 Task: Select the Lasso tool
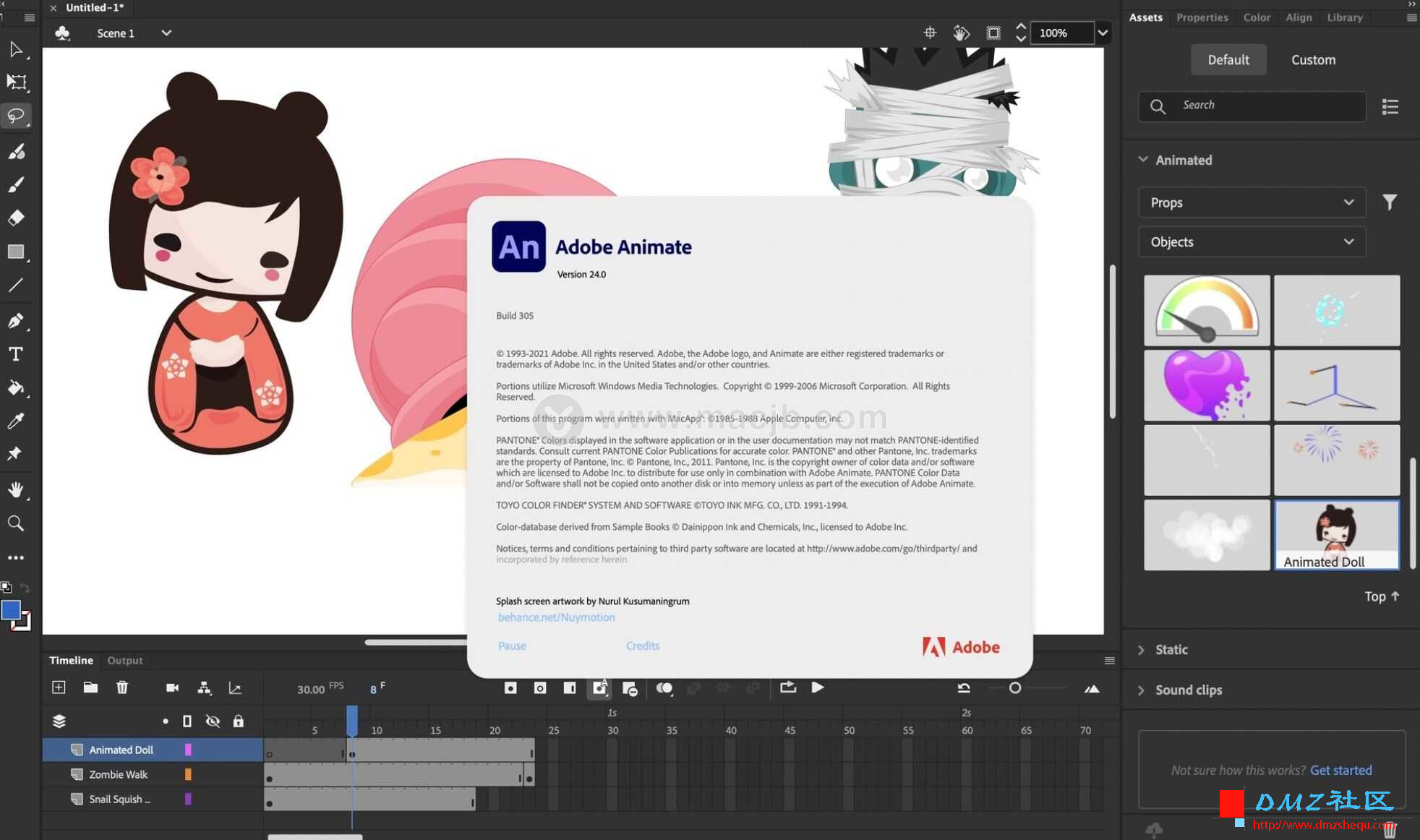16,116
